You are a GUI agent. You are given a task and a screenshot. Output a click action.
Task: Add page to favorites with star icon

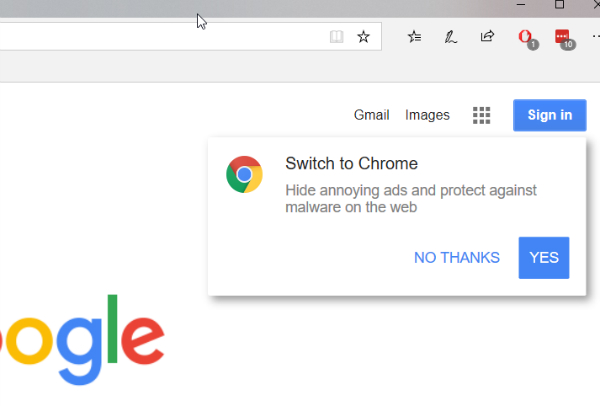coord(363,37)
